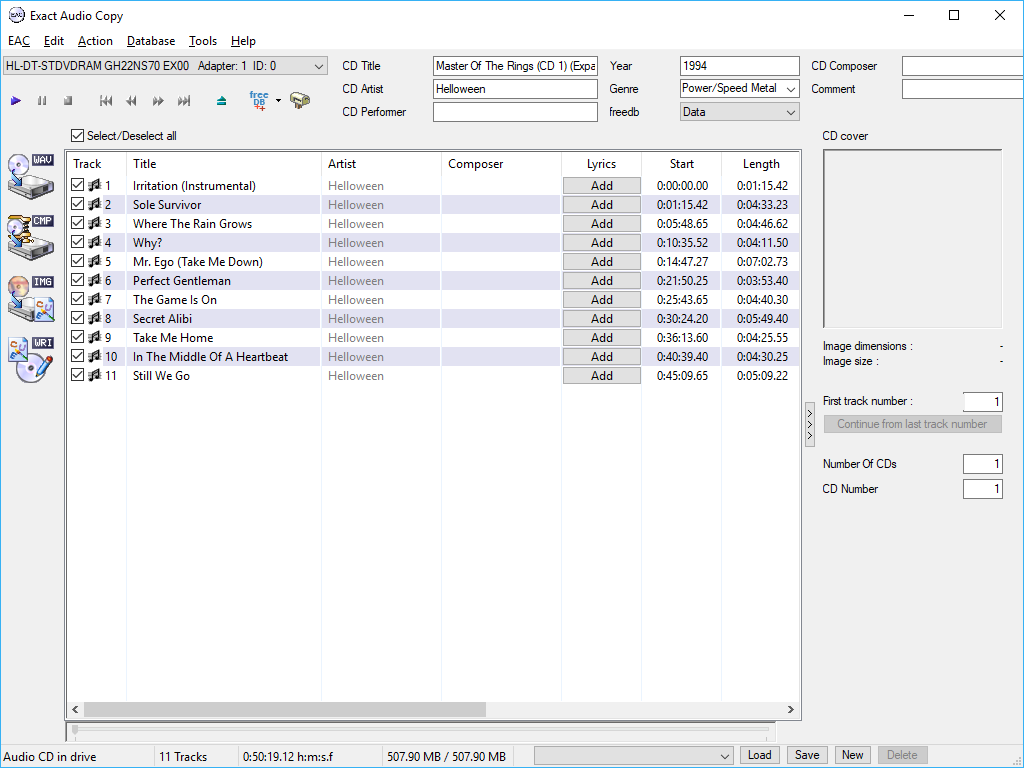The width and height of the screenshot is (1024, 768).
Task: Click the Play button in playback toolbar
Action: (x=16, y=101)
